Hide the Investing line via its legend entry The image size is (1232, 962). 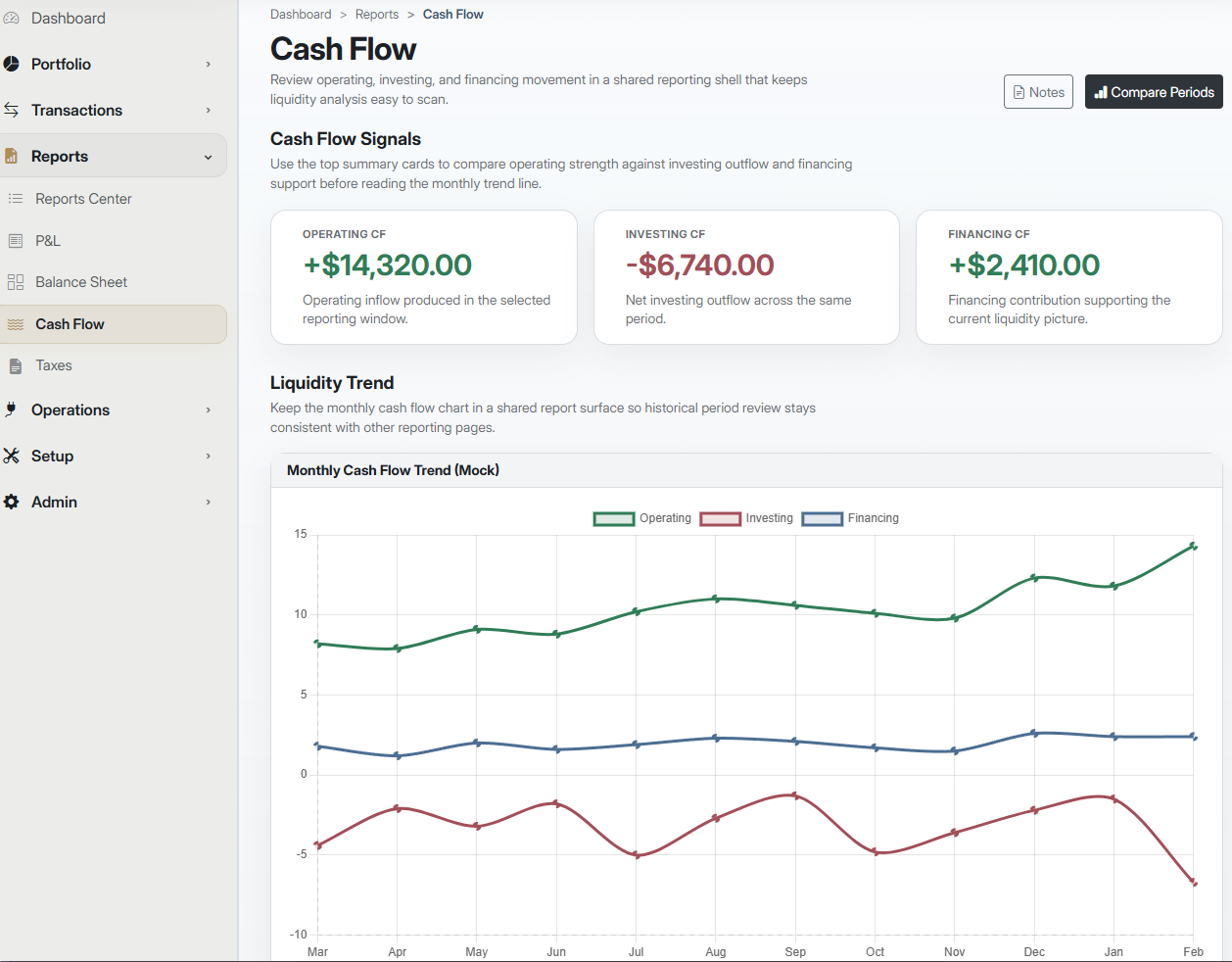point(771,518)
